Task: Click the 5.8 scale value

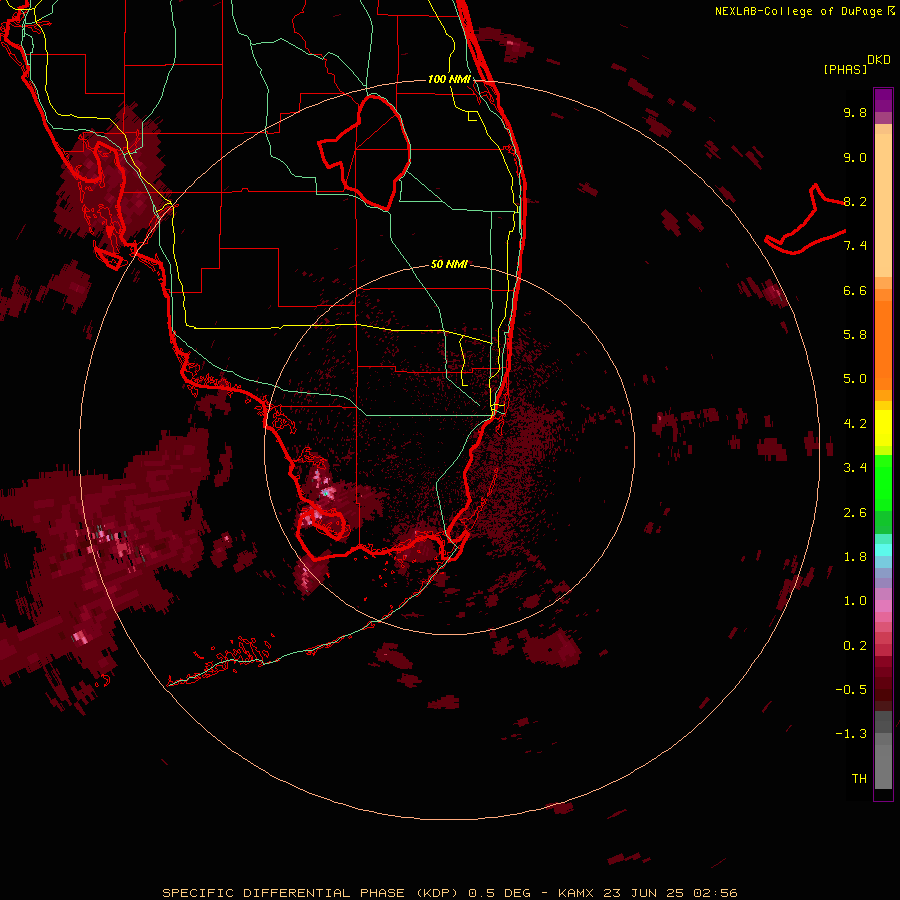Action: [x=855, y=335]
